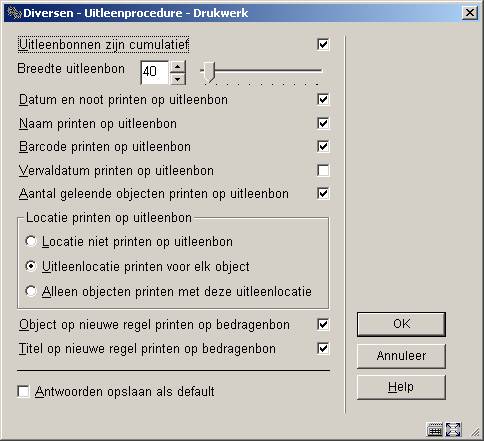Select Uitleenlocatie printen voor elk object
The image size is (484, 441).
click(31, 266)
